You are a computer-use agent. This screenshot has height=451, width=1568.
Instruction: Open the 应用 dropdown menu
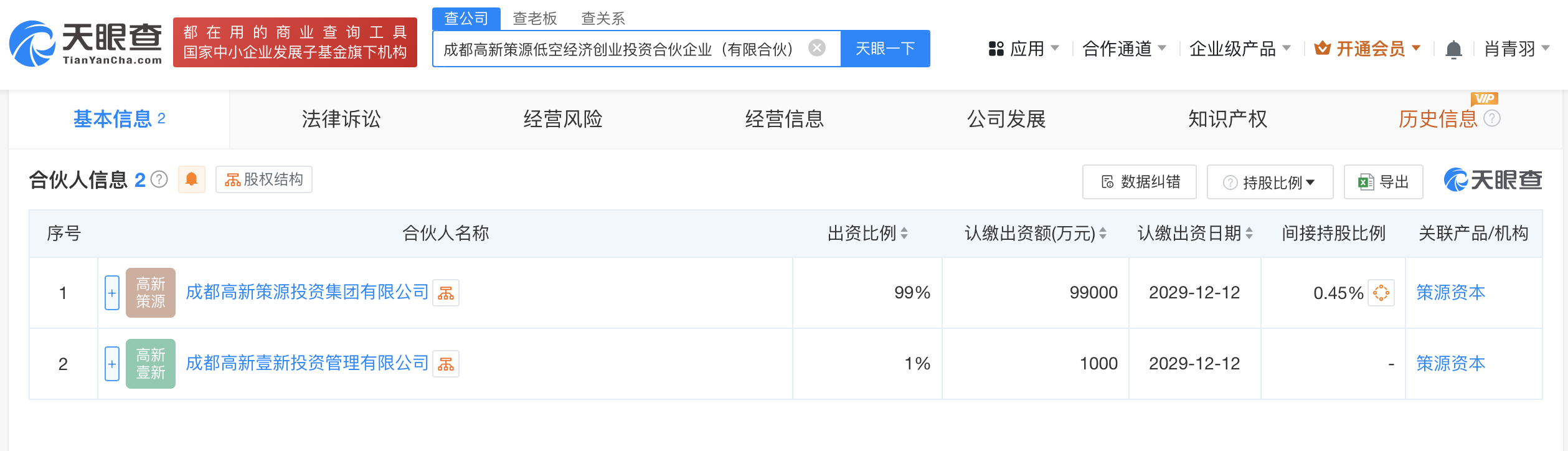(x=1023, y=49)
